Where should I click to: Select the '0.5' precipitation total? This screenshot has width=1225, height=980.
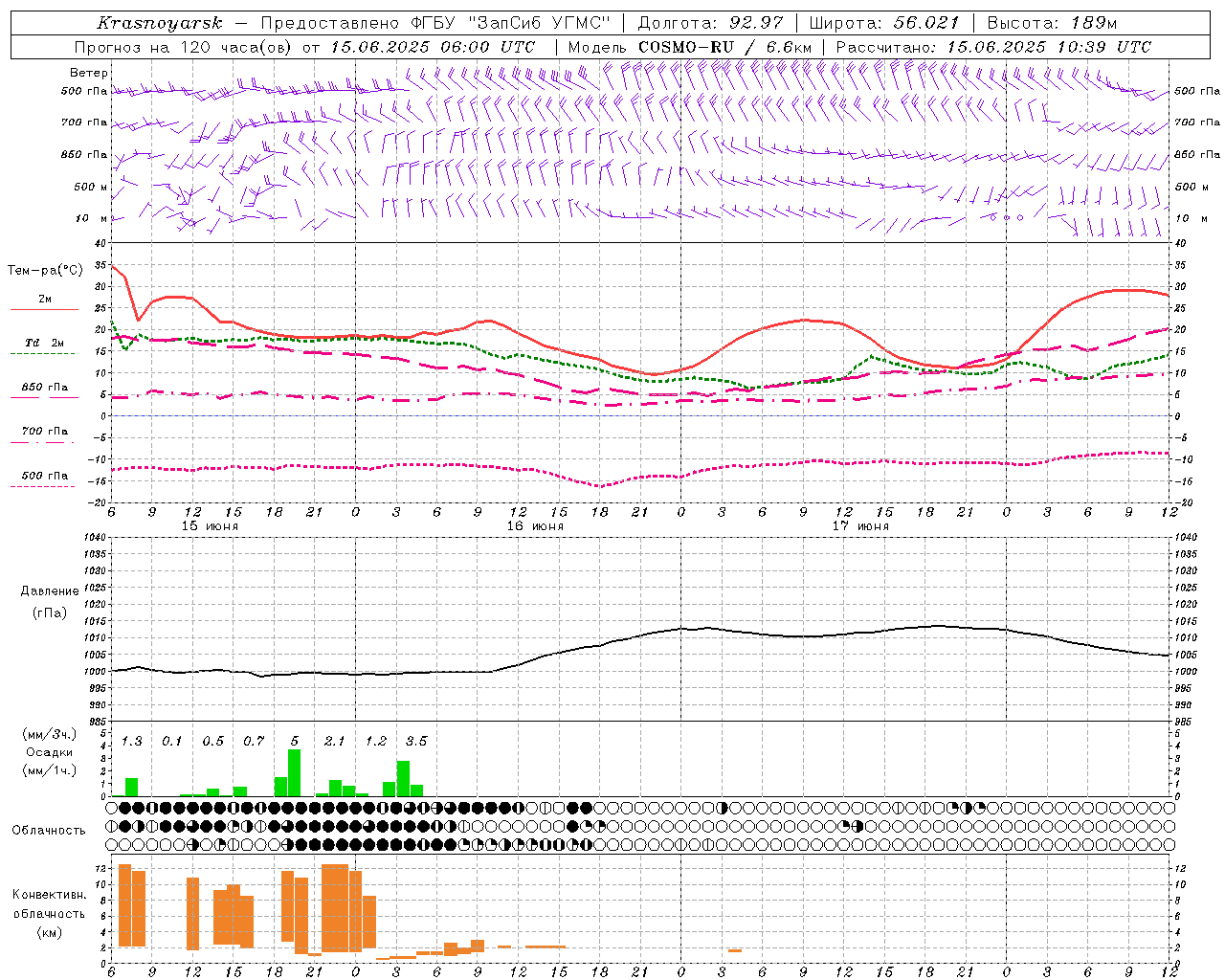pos(212,741)
